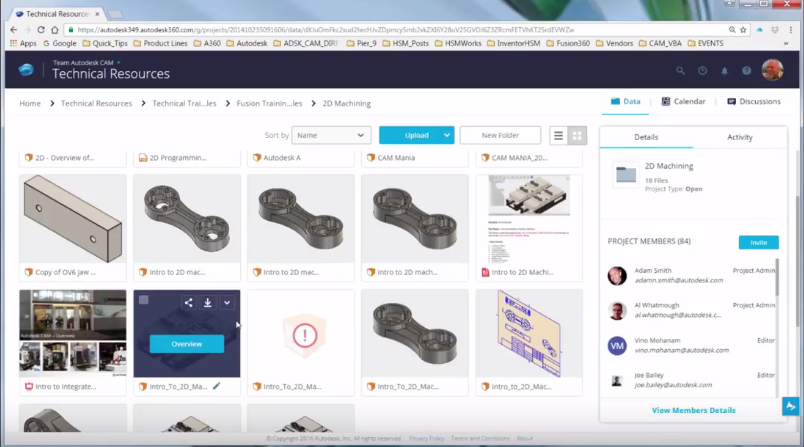Create a New Folder
The image size is (804, 447).
[500, 135]
